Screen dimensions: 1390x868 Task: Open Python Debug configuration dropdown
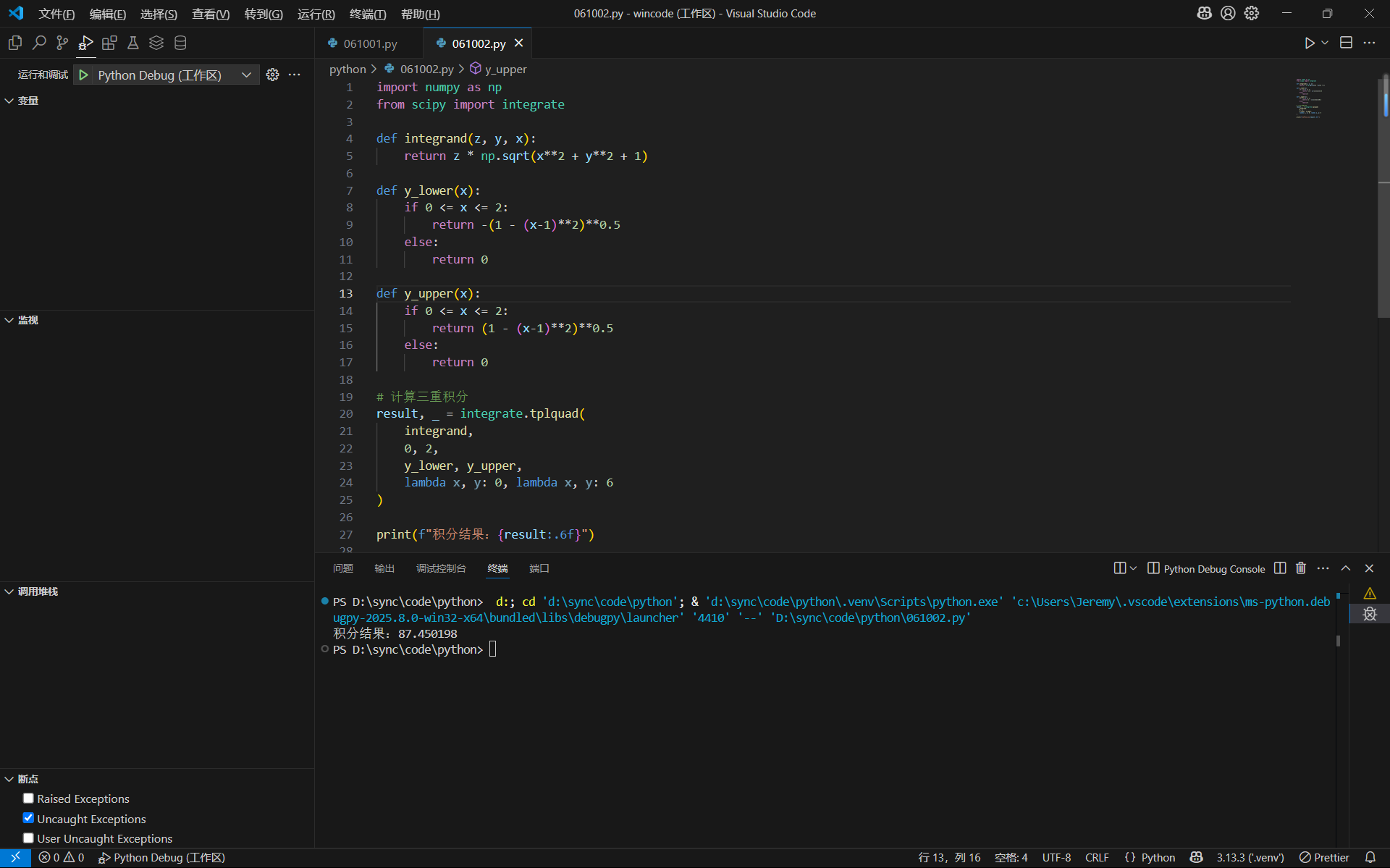click(174, 75)
